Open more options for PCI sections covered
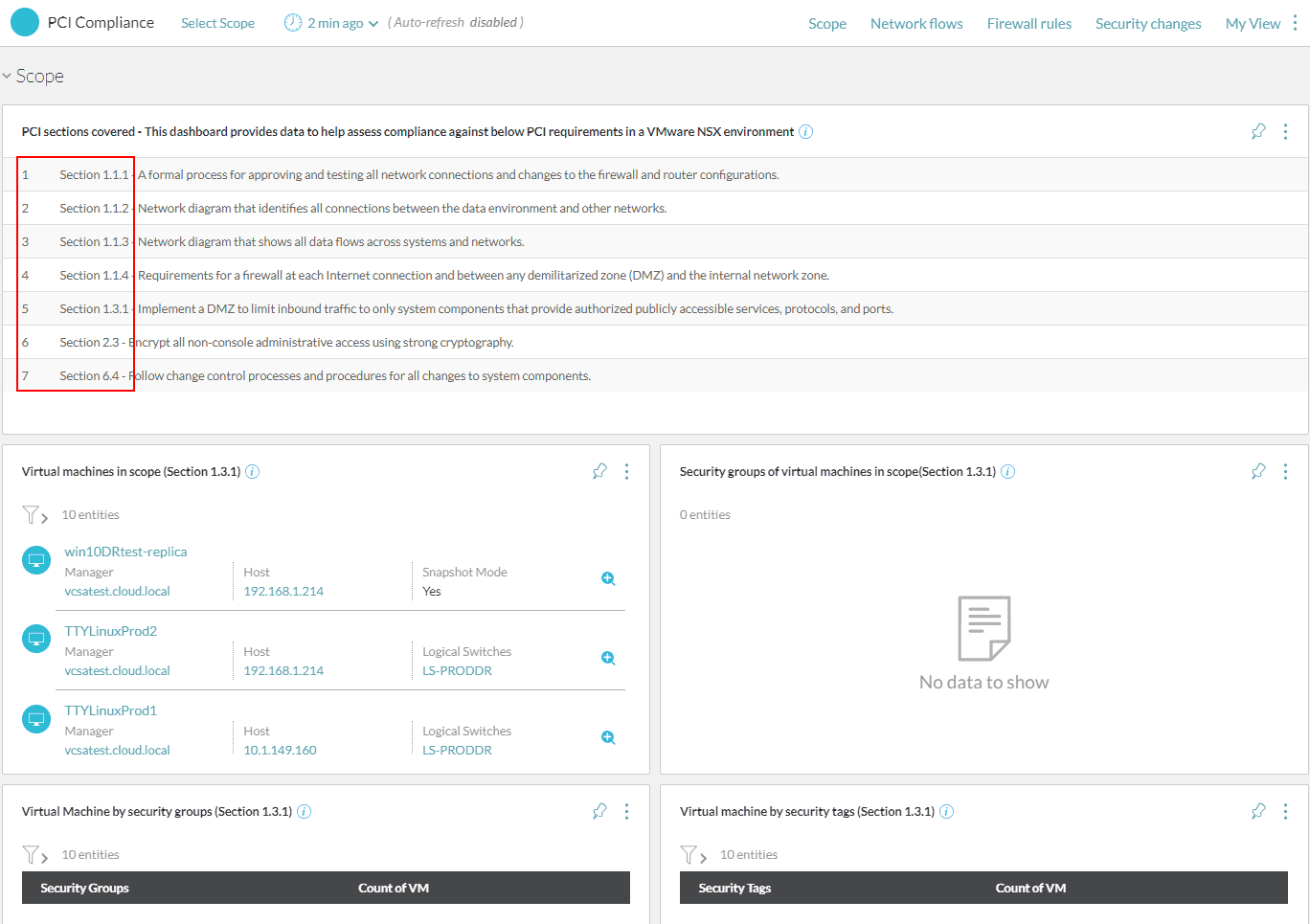Screen dimensions: 1310x924 click(1285, 131)
